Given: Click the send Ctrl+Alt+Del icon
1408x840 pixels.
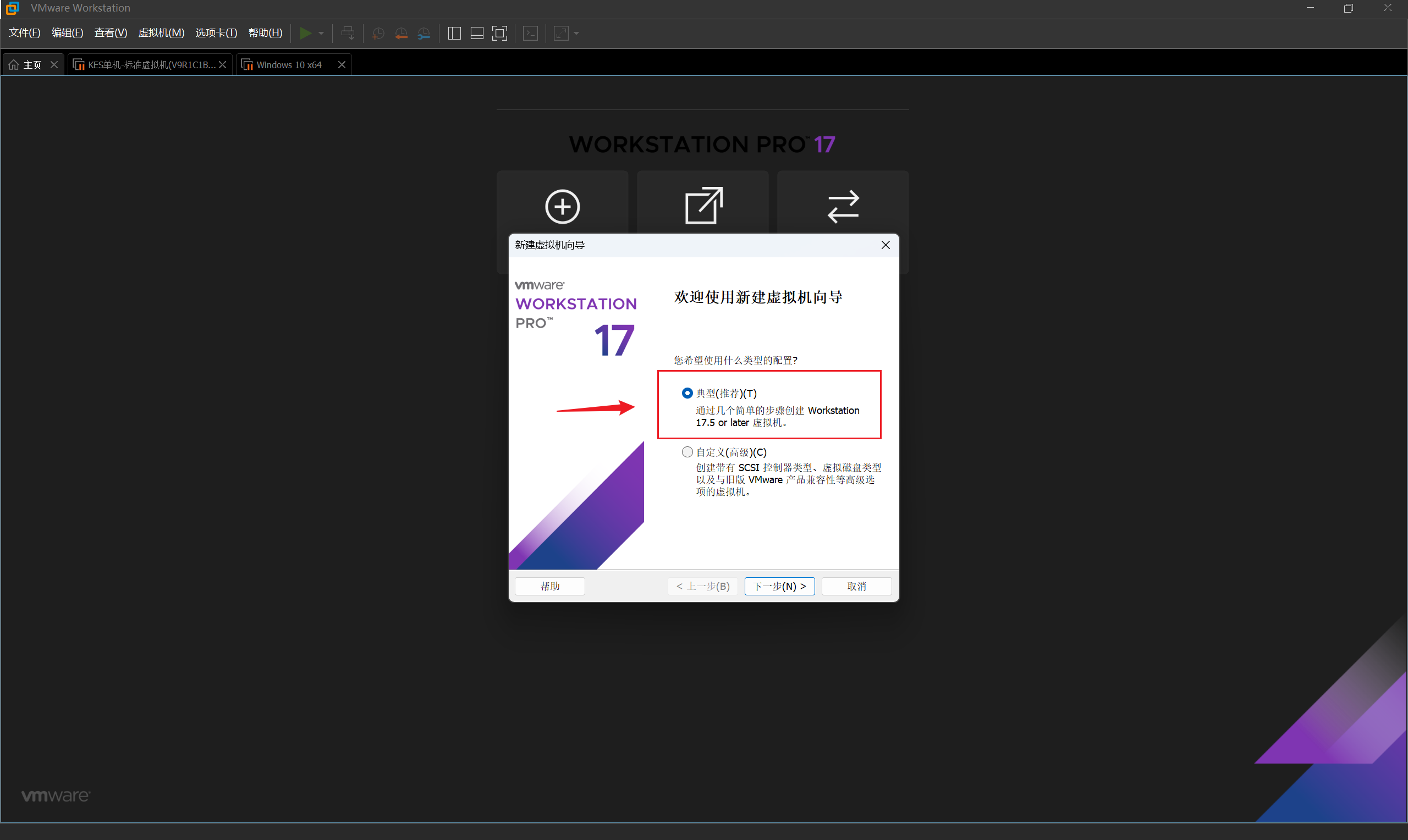Looking at the screenshot, I should (x=348, y=34).
